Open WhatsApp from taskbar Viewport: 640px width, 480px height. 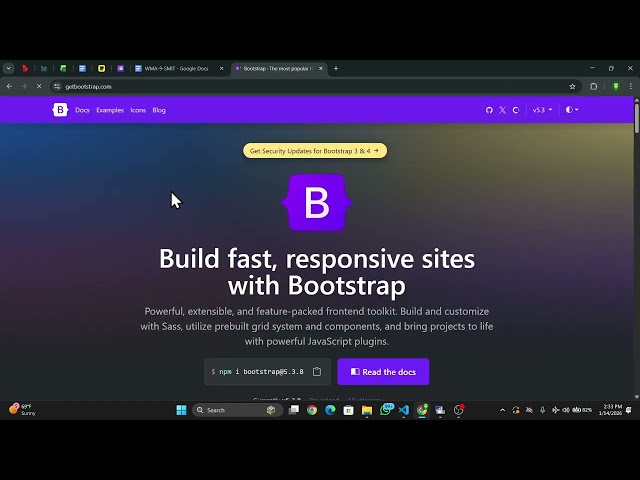point(385,409)
